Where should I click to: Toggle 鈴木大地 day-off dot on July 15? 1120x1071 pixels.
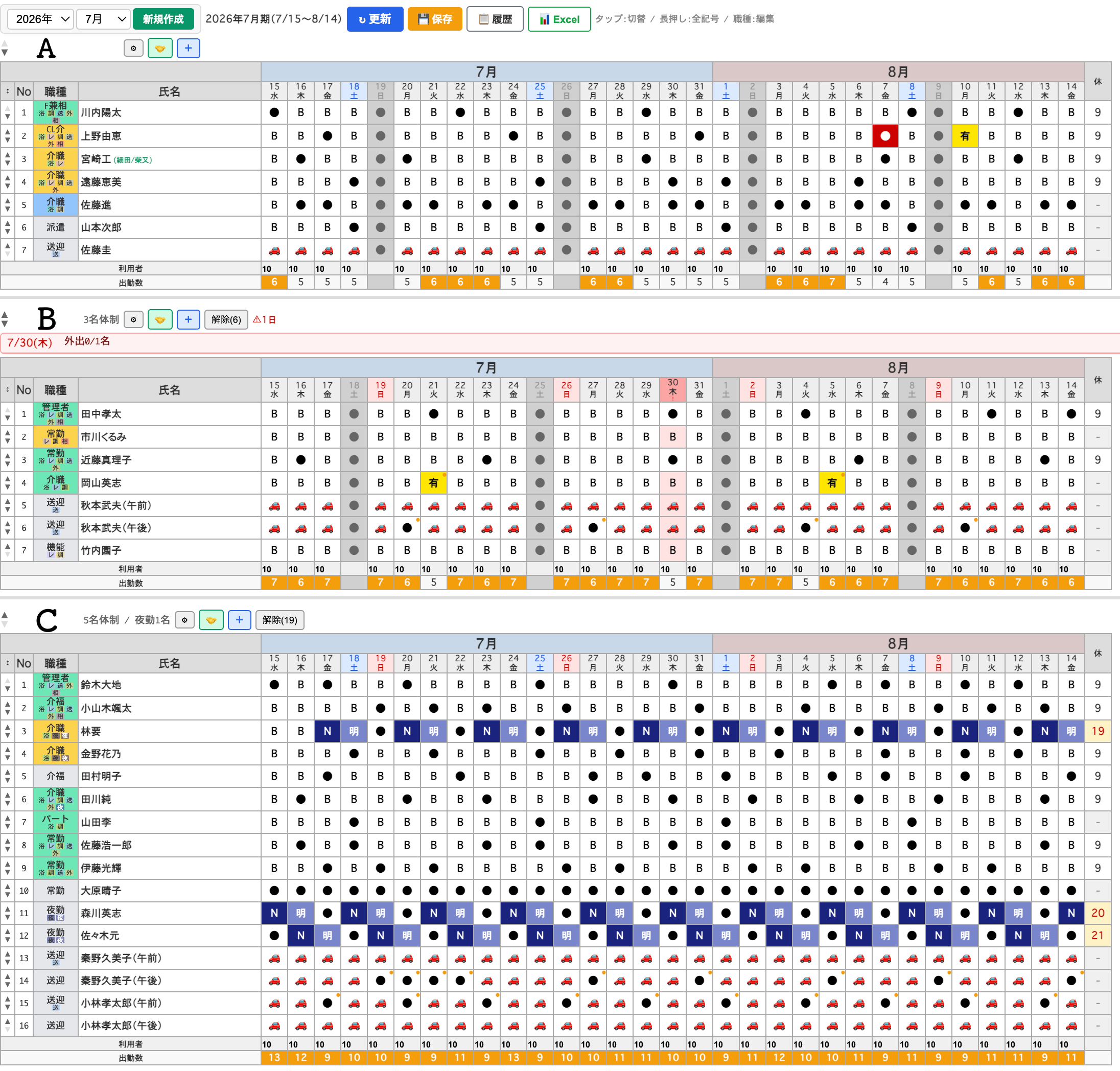pos(274,685)
